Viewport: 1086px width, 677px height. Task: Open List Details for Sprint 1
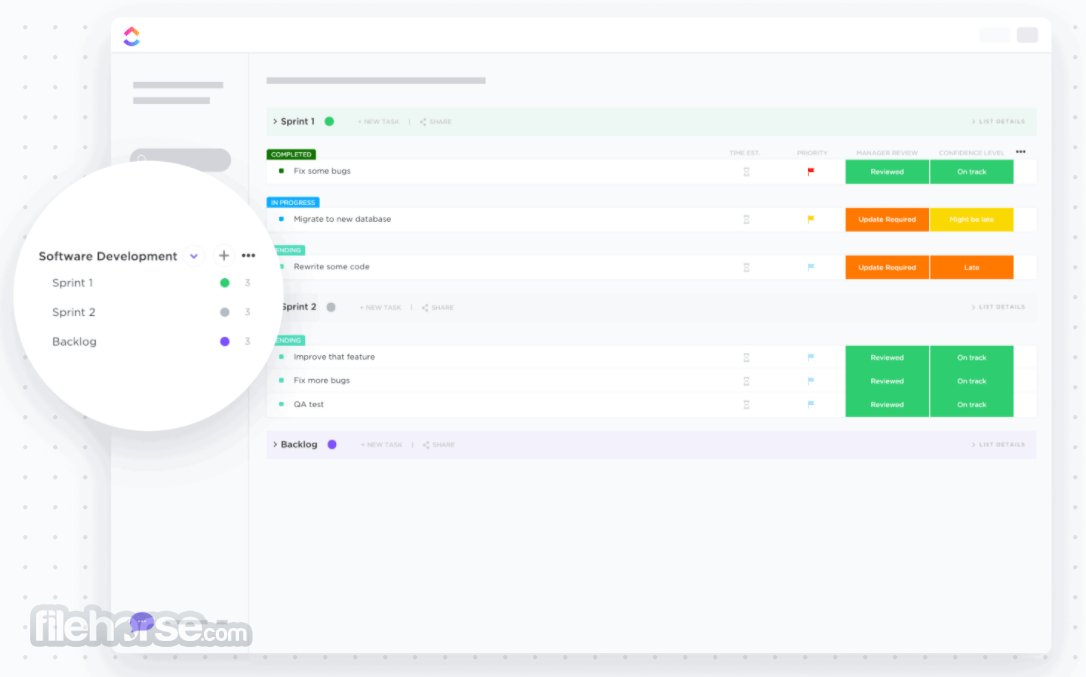coord(998,122)
